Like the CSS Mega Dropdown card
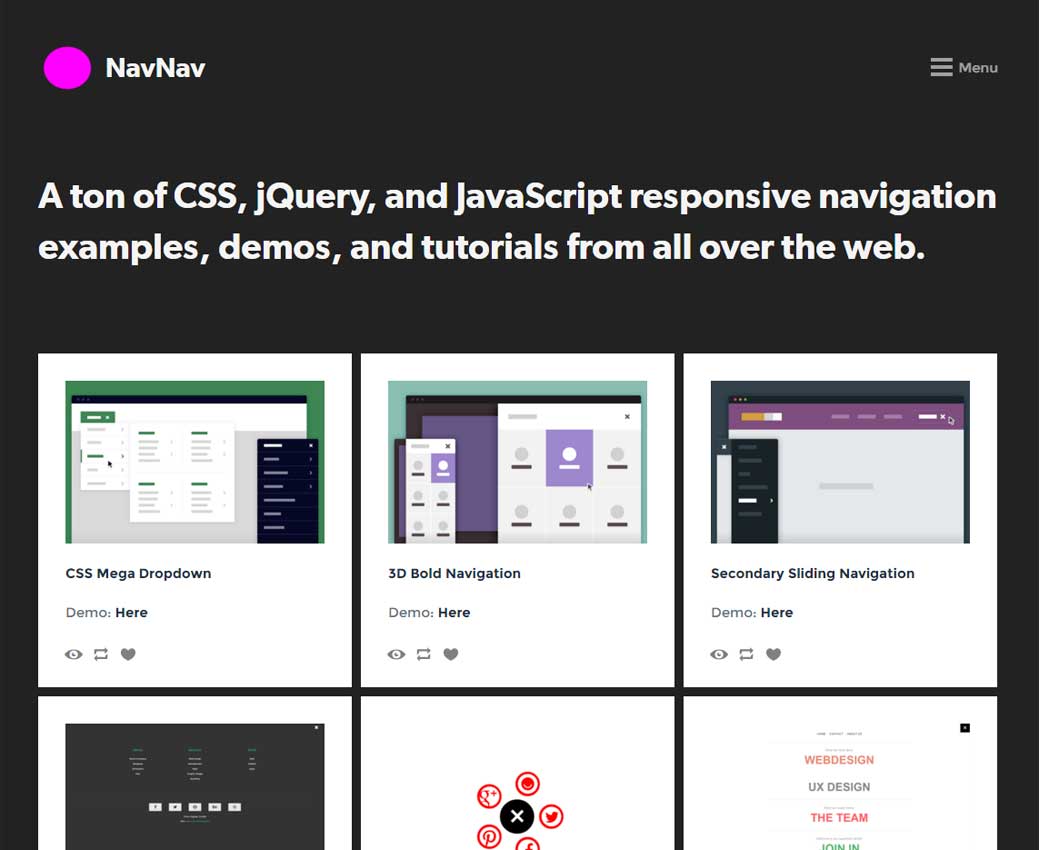 [x=128, y=654]
